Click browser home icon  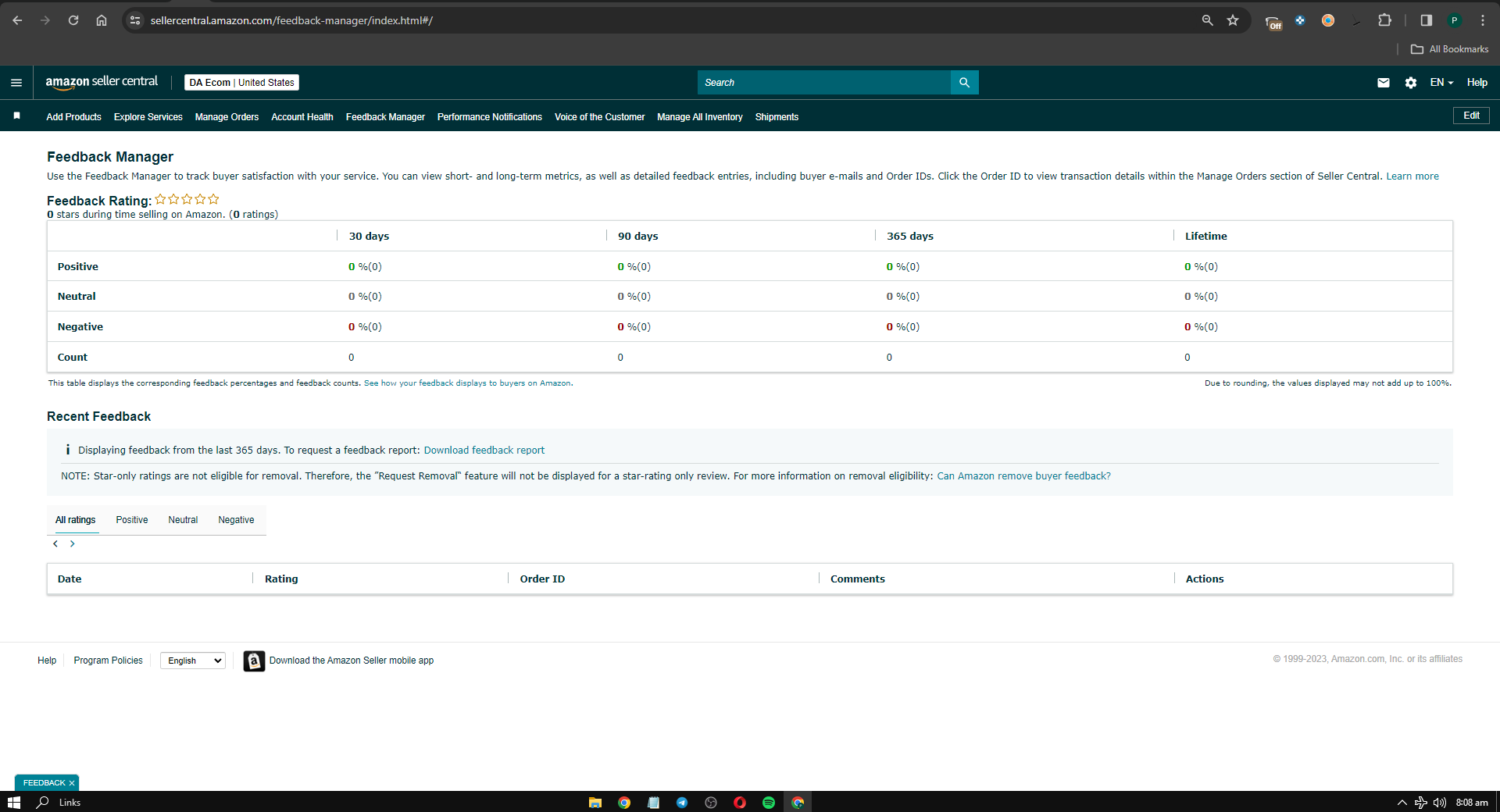[102, 20]
